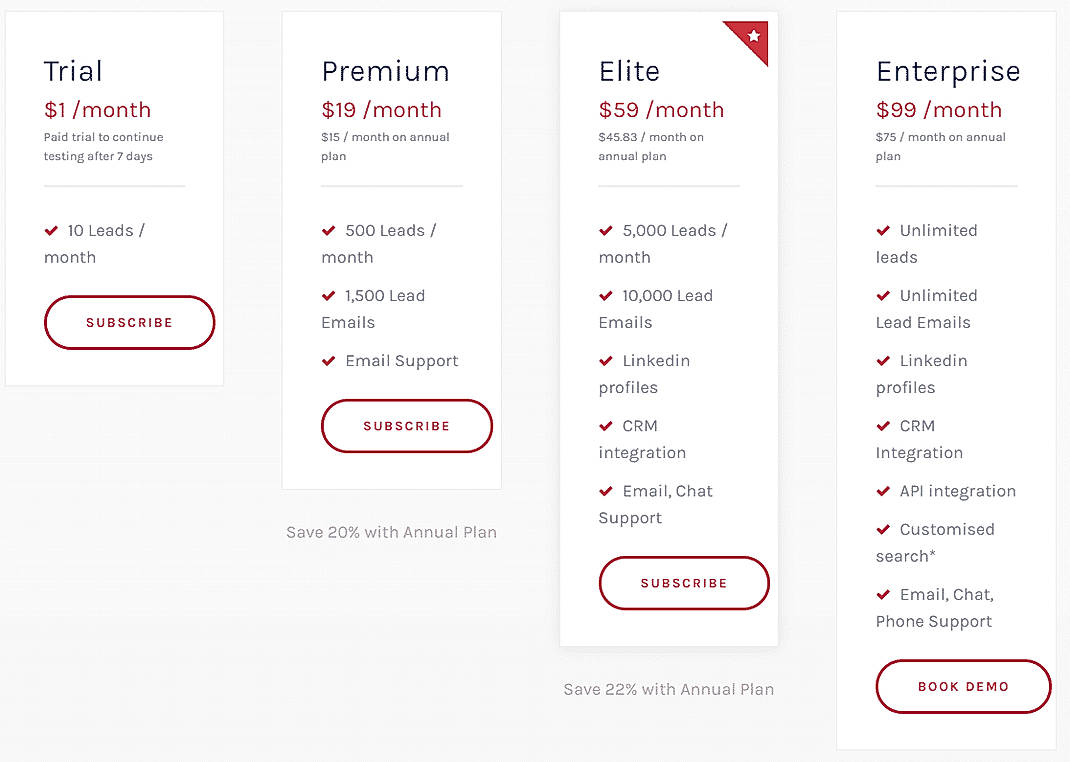Image resolution: width=1070 pixels, height=762 pixels.
Task: Click the checkmark next to Linkedin profiles in Elite
Action: pyautogui.click(x=606, y=360)
